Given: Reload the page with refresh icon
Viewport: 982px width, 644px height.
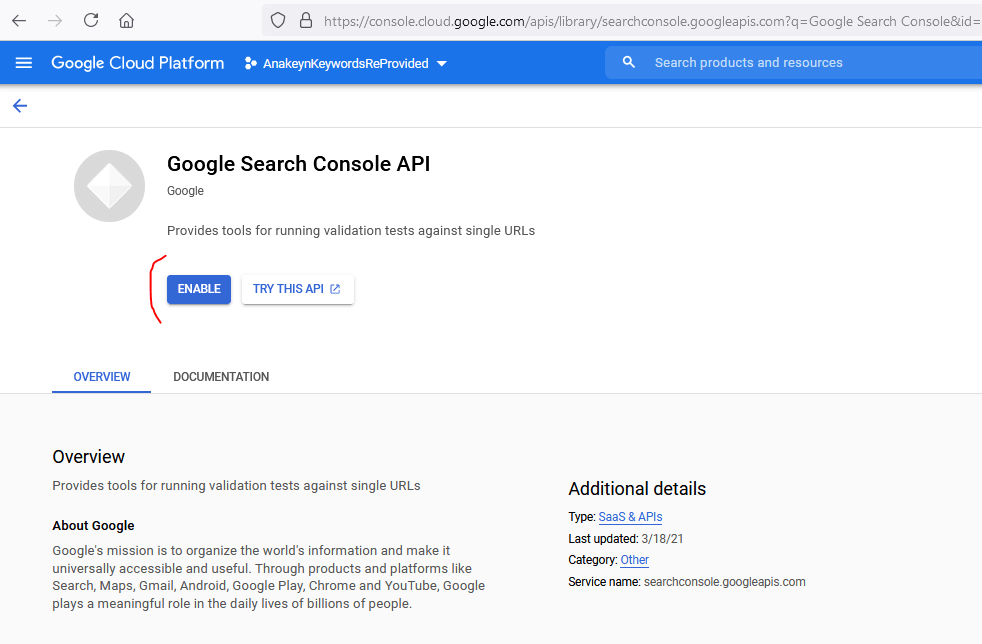Looking at the screenshot, I should [x=91, y=20].
